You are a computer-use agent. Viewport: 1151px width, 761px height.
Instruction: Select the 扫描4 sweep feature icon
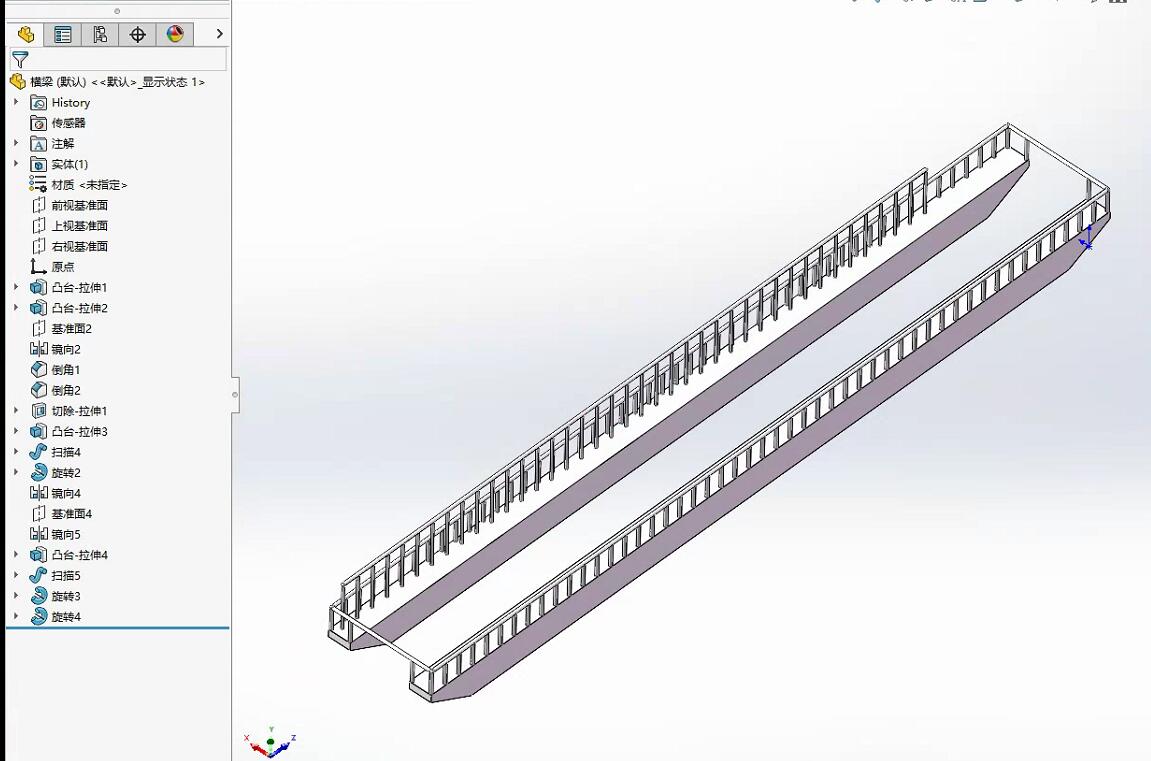pyautogui.click(x=38, y=452)
